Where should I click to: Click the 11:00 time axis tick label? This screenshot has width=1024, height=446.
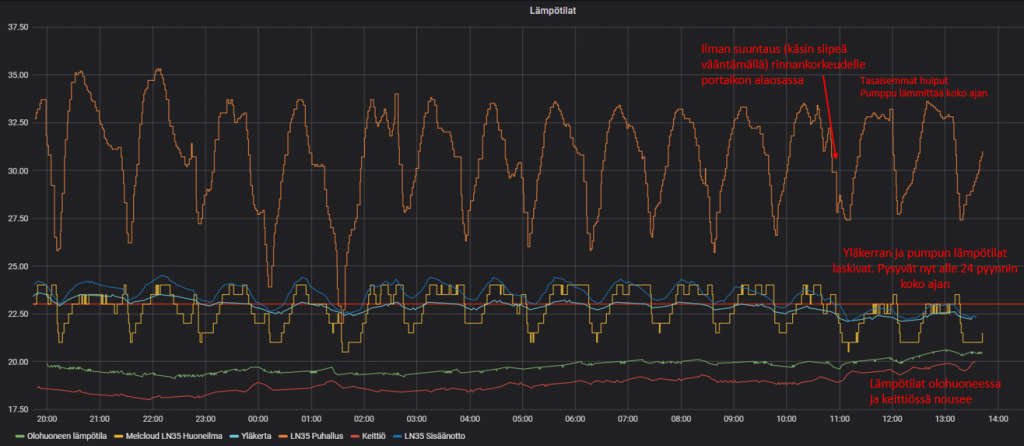tap(838, 419)
